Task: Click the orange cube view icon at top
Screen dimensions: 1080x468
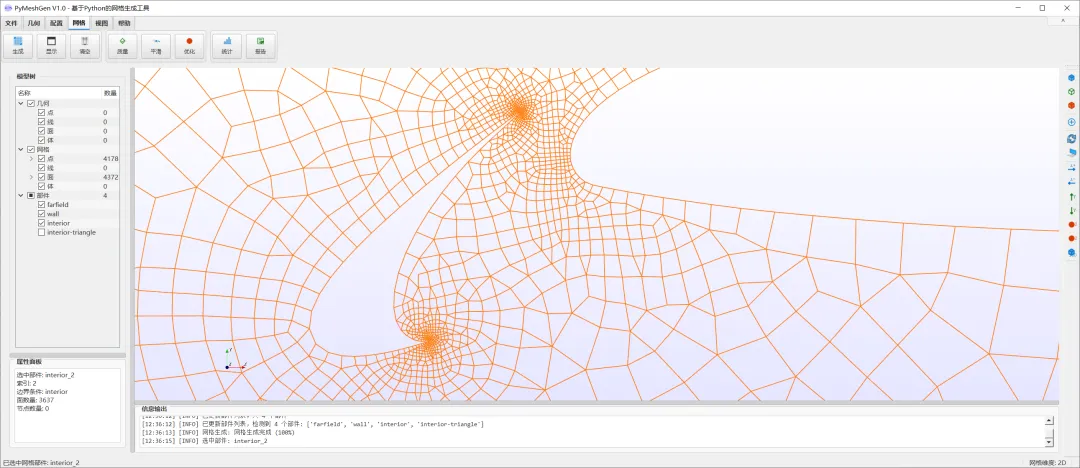Action: (1072, 105)
